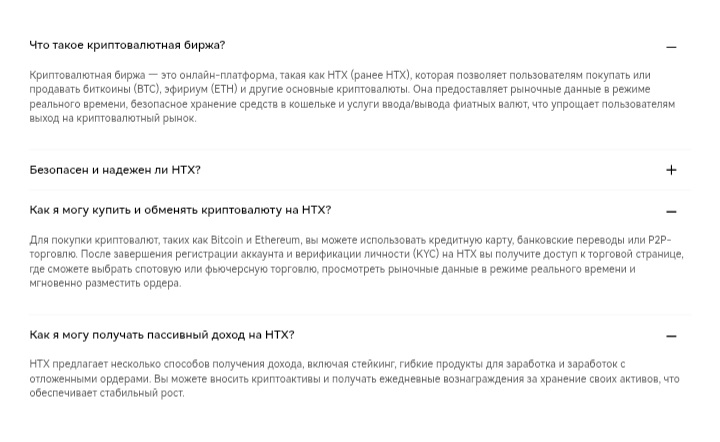The width and height of the screenshot is (720, 442).
Task: Collapse the "Что такое криптовалютная биржа?" minus icon
Action: point(671,47)
